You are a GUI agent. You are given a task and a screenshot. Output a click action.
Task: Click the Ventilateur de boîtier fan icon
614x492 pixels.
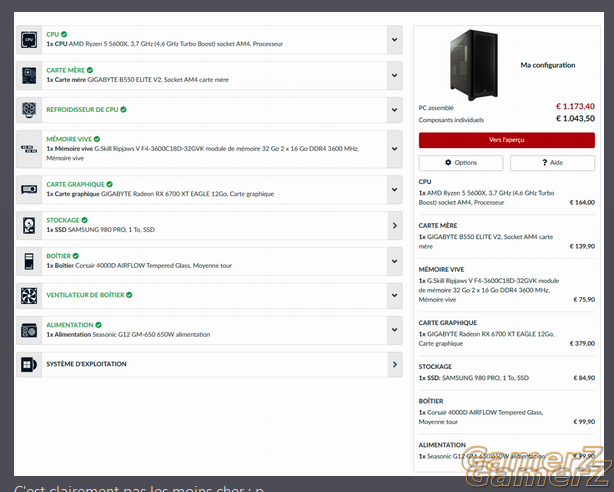pos(29,296)
